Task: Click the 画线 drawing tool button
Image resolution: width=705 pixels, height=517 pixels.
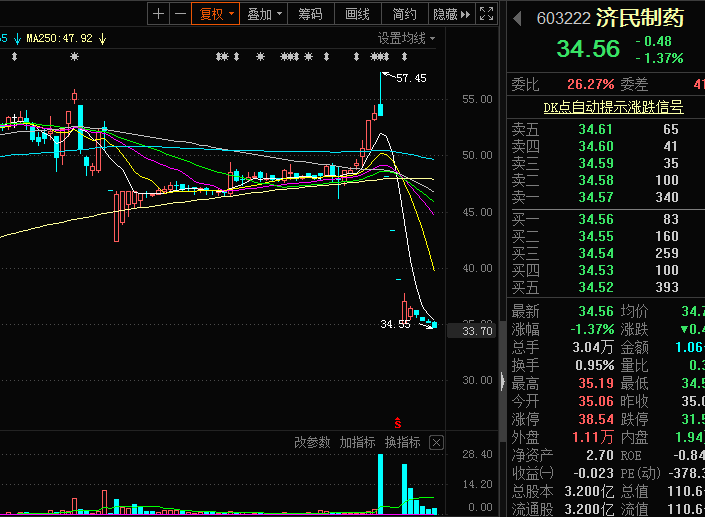Action: pyautogui.click(x=357, y=14)
